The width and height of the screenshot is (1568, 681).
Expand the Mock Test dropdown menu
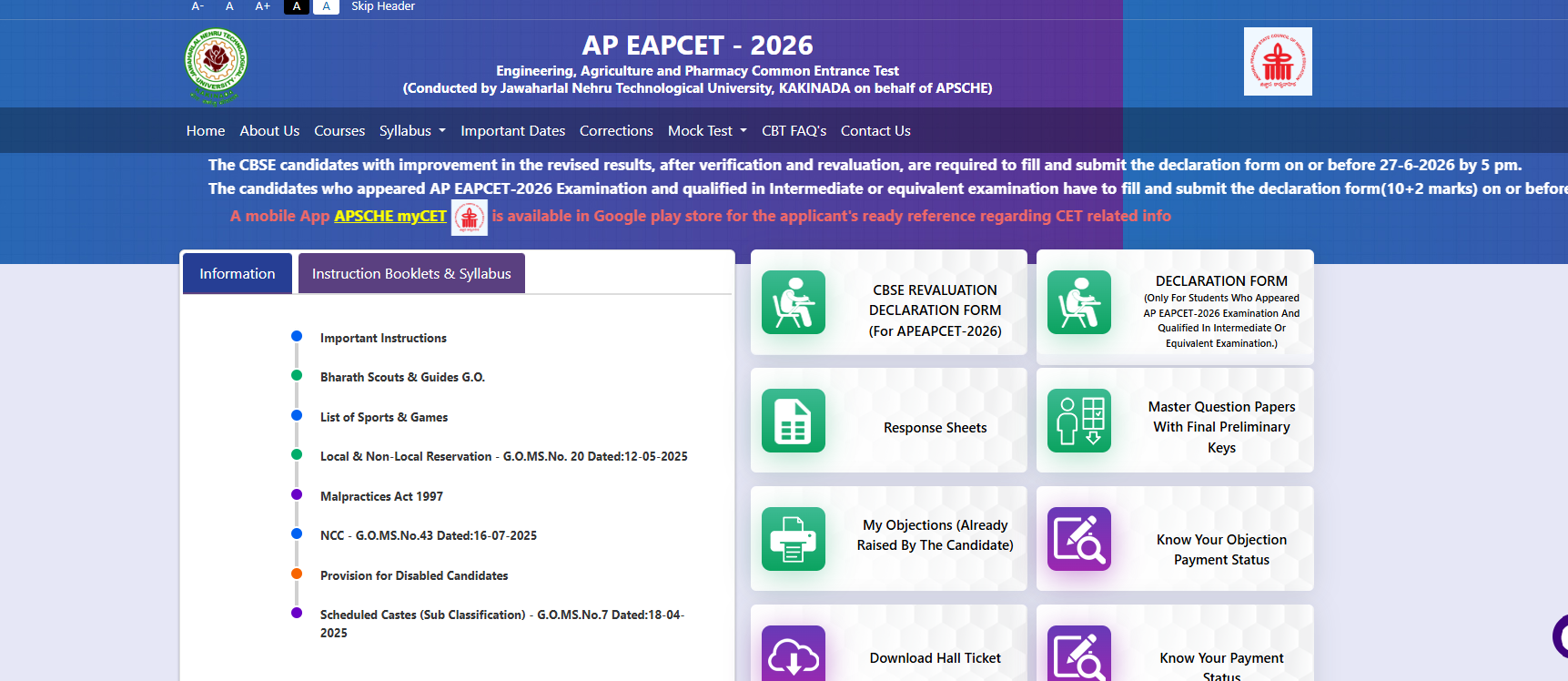click(707, 130)
